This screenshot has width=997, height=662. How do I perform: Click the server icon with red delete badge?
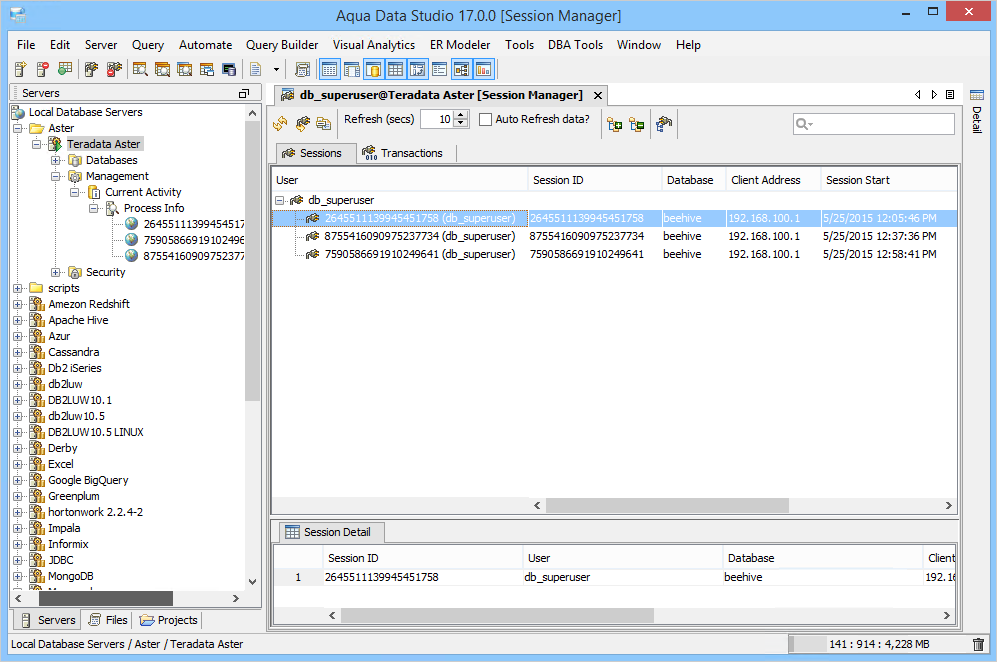click(43, 69)
